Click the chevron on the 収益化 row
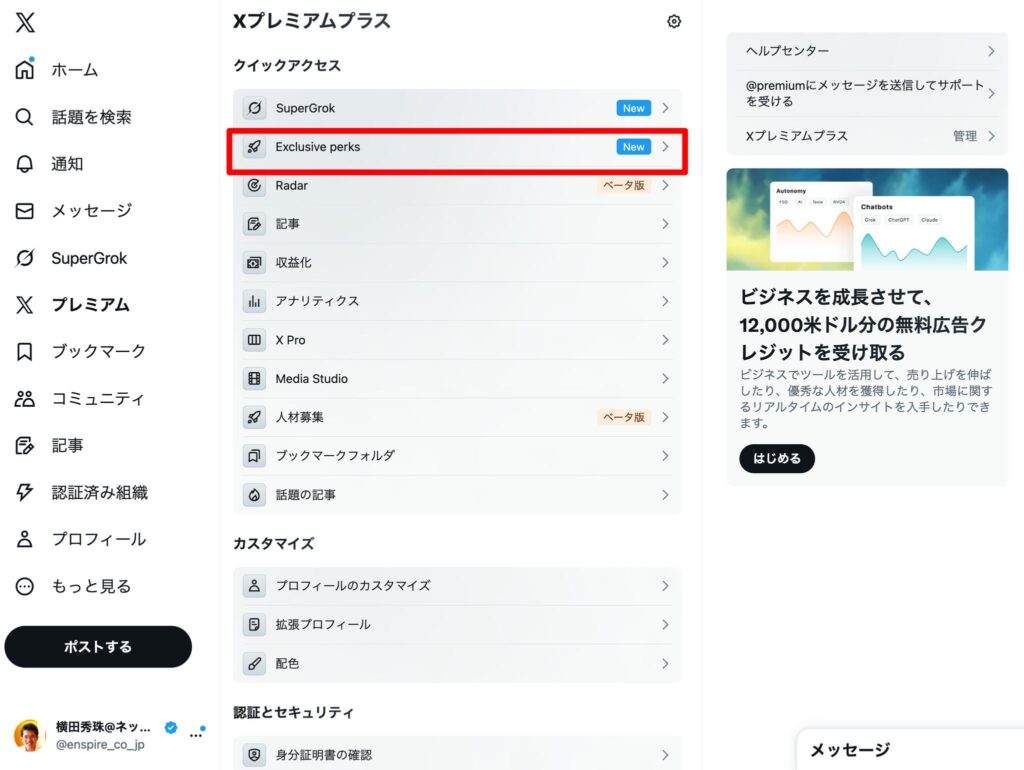The width and height of the screenshot is (1024, 770). point(665,263)
